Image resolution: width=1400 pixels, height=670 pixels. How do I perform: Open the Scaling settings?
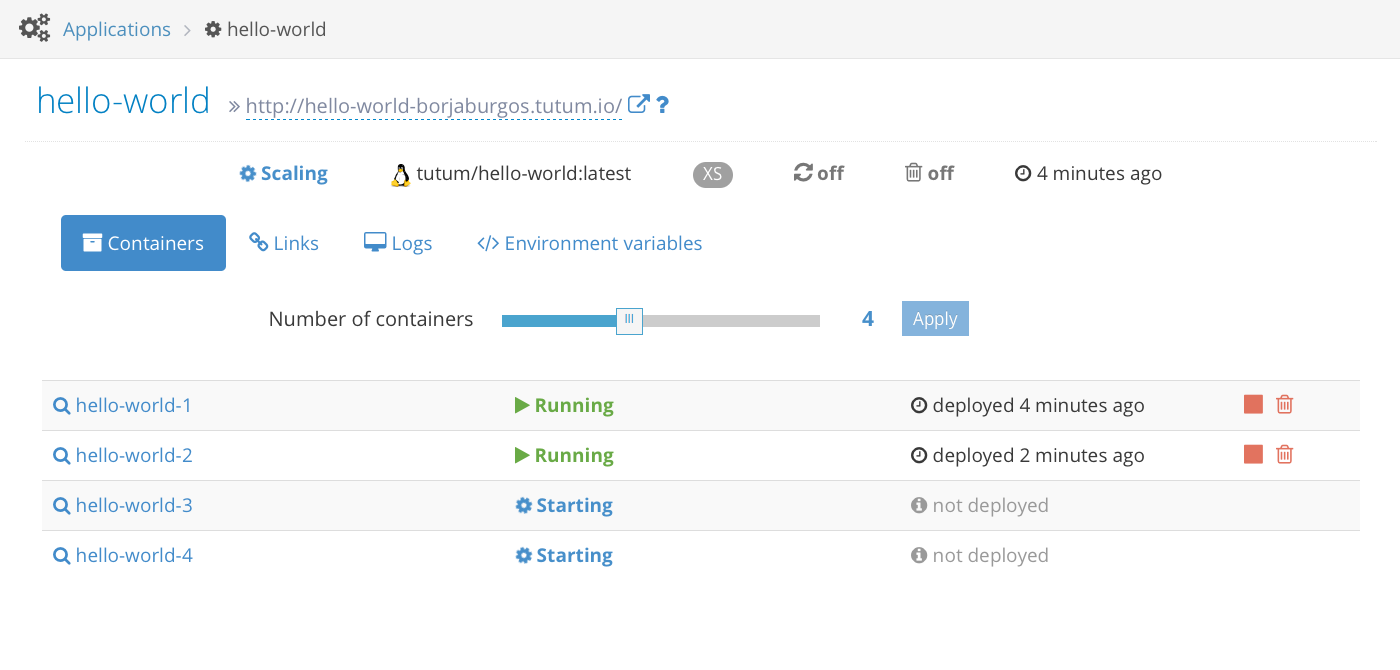(x=283, y=173)
